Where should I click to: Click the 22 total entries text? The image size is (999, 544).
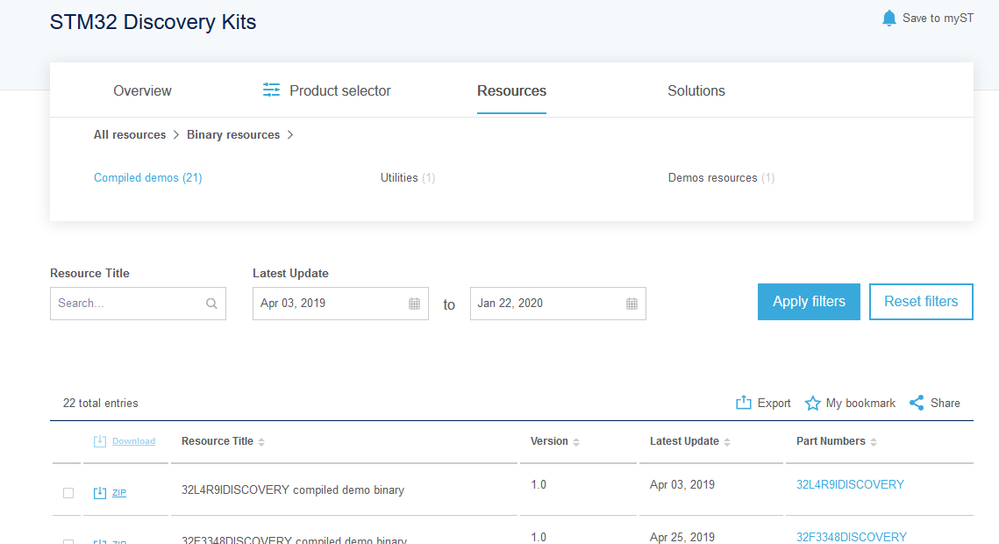click(x=101, y=403)
